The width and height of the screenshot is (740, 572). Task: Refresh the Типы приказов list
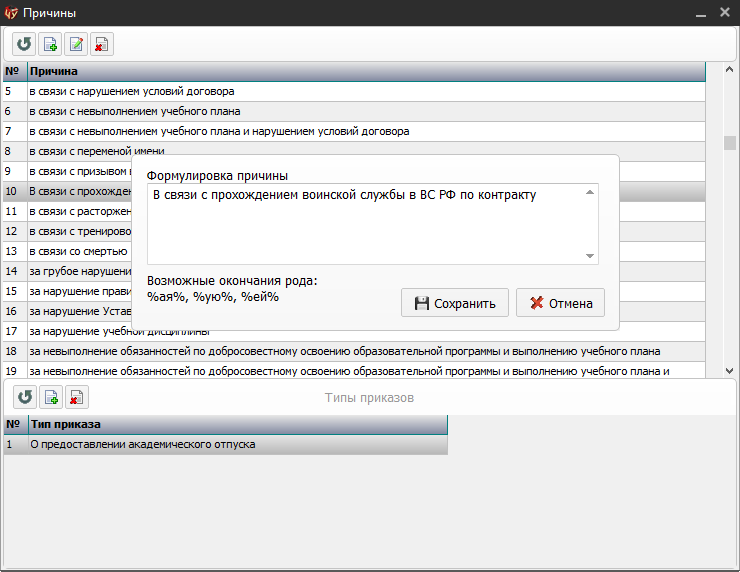point(25,397)
